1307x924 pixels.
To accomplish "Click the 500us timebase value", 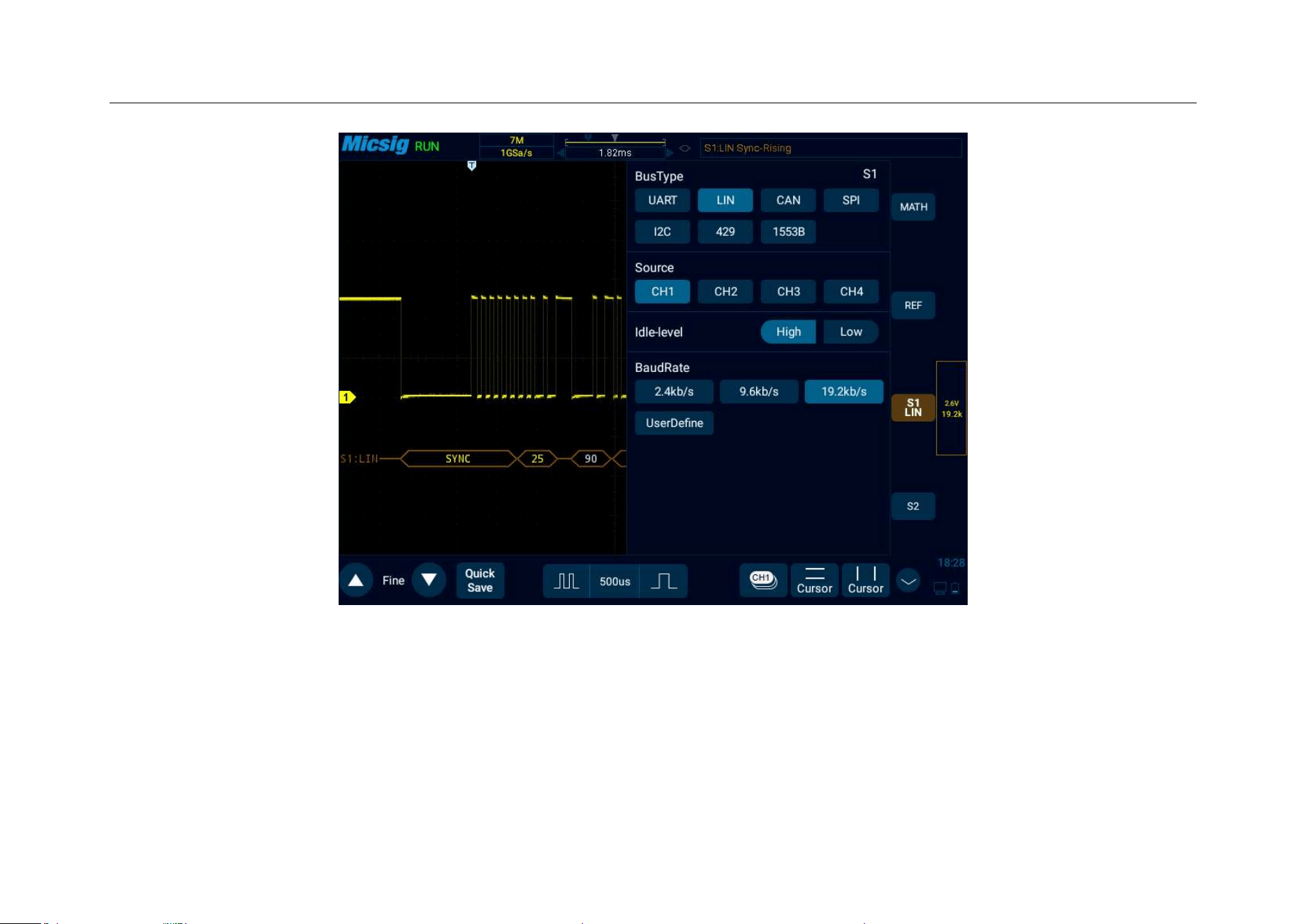I will [615, 581].
